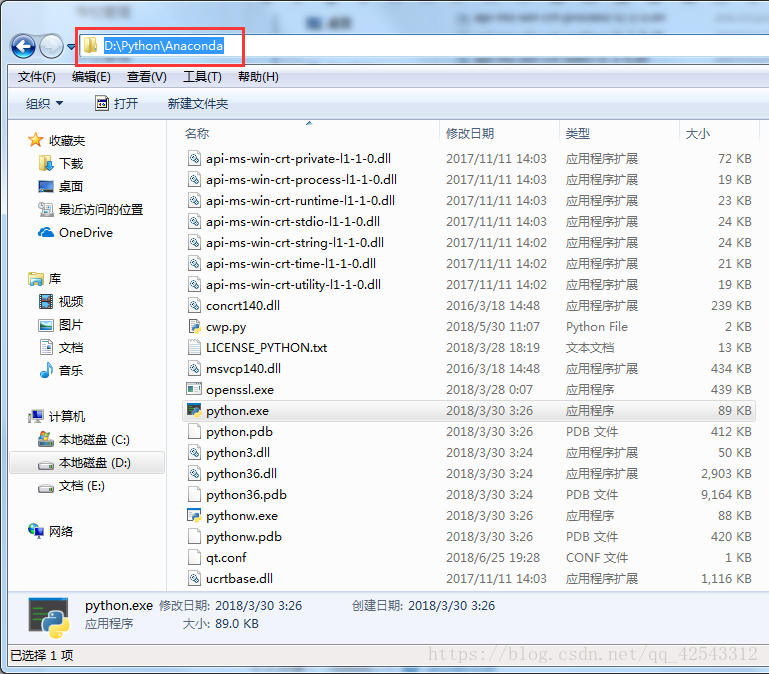Sort by 大小 column header
Screen dimensions: 769x674
(697, 133)
